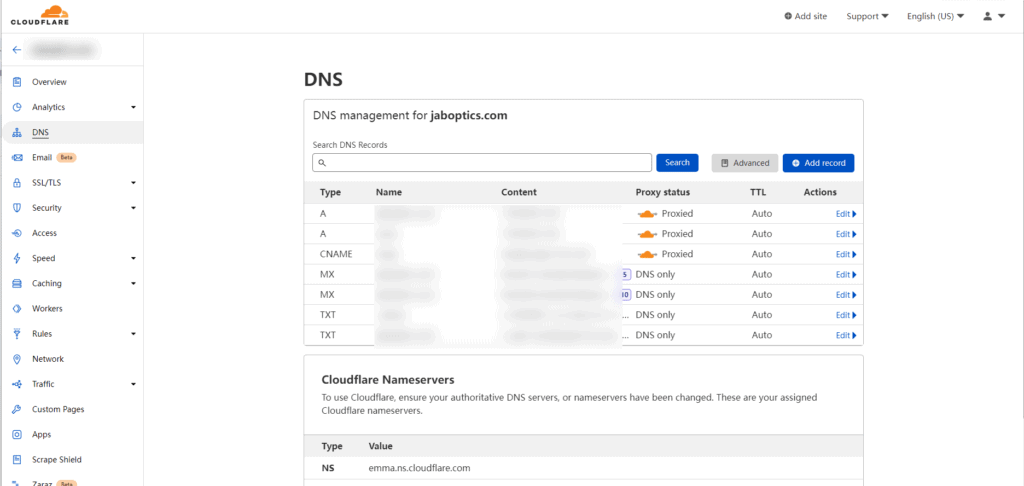Edit the priority 5 MX record
Image resolution: width=1024 pixels, height=486 pixels.
point(846,275)
